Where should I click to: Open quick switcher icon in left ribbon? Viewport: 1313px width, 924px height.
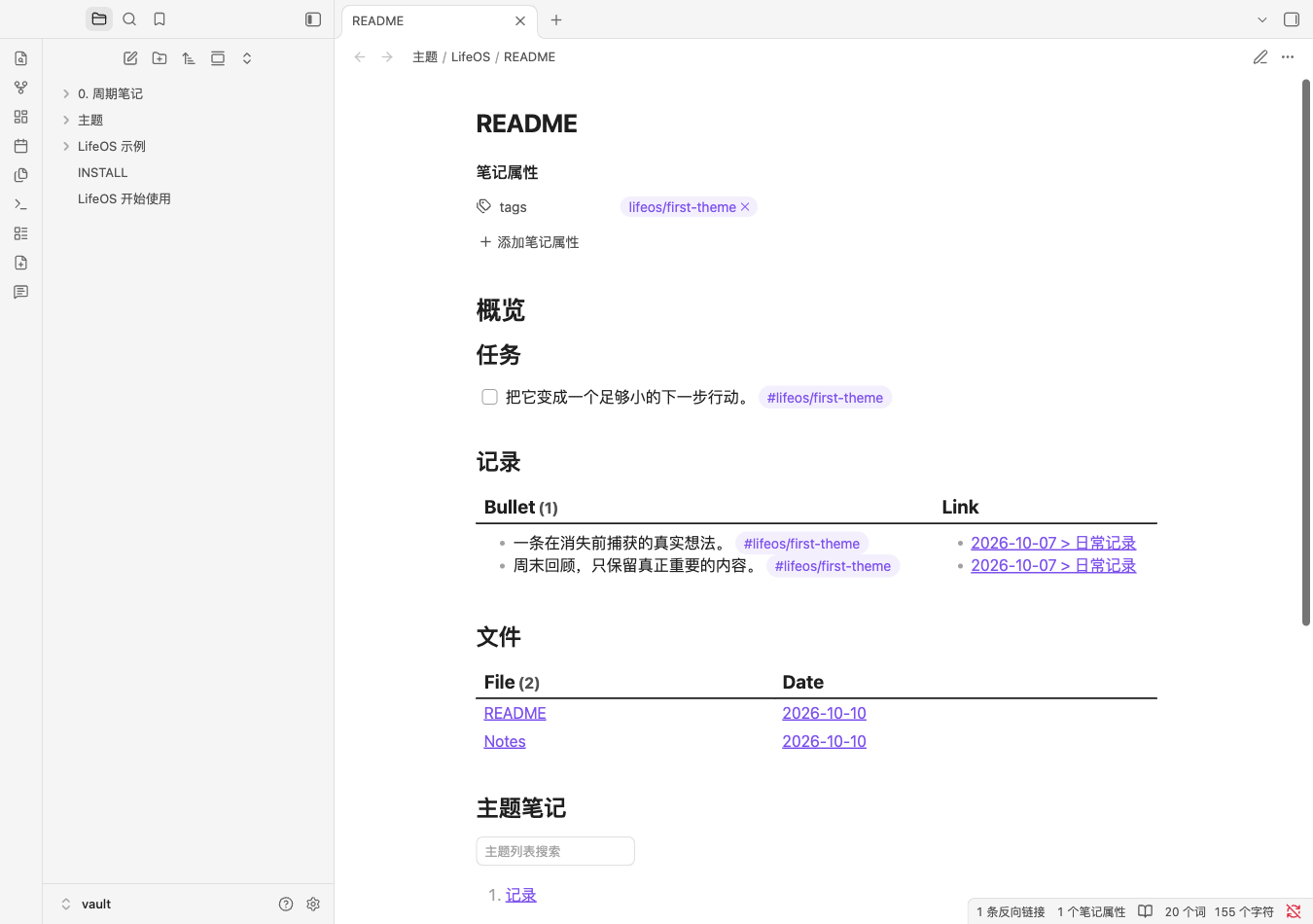point(20,58)
